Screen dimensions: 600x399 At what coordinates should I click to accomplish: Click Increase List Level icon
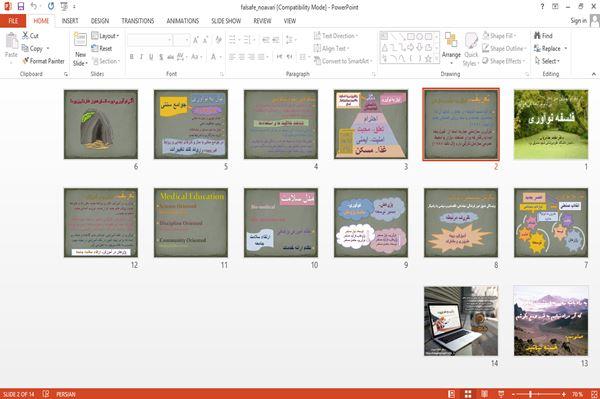click(x=276, y=40)
